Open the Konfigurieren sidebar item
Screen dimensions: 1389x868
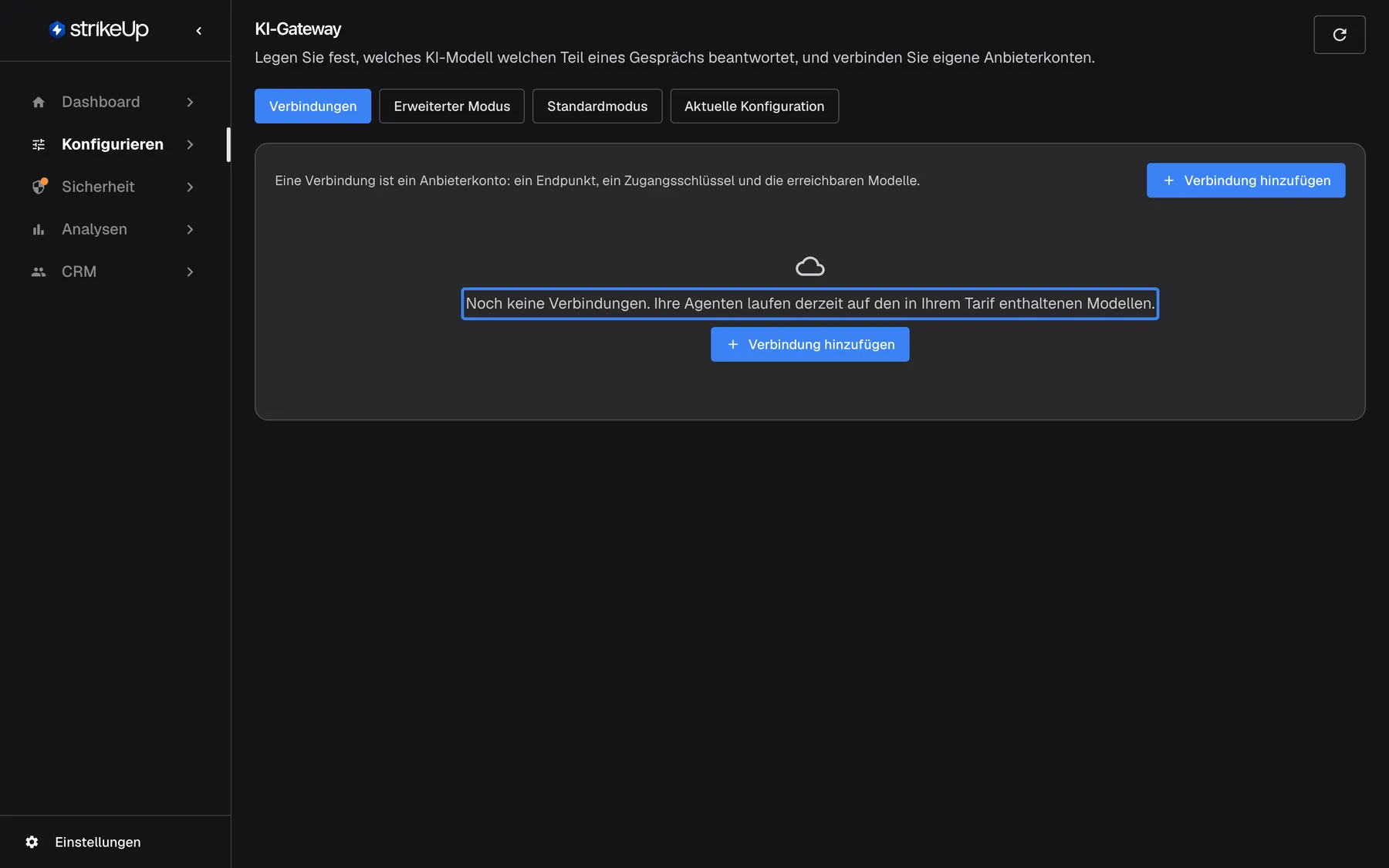[113, 144]
